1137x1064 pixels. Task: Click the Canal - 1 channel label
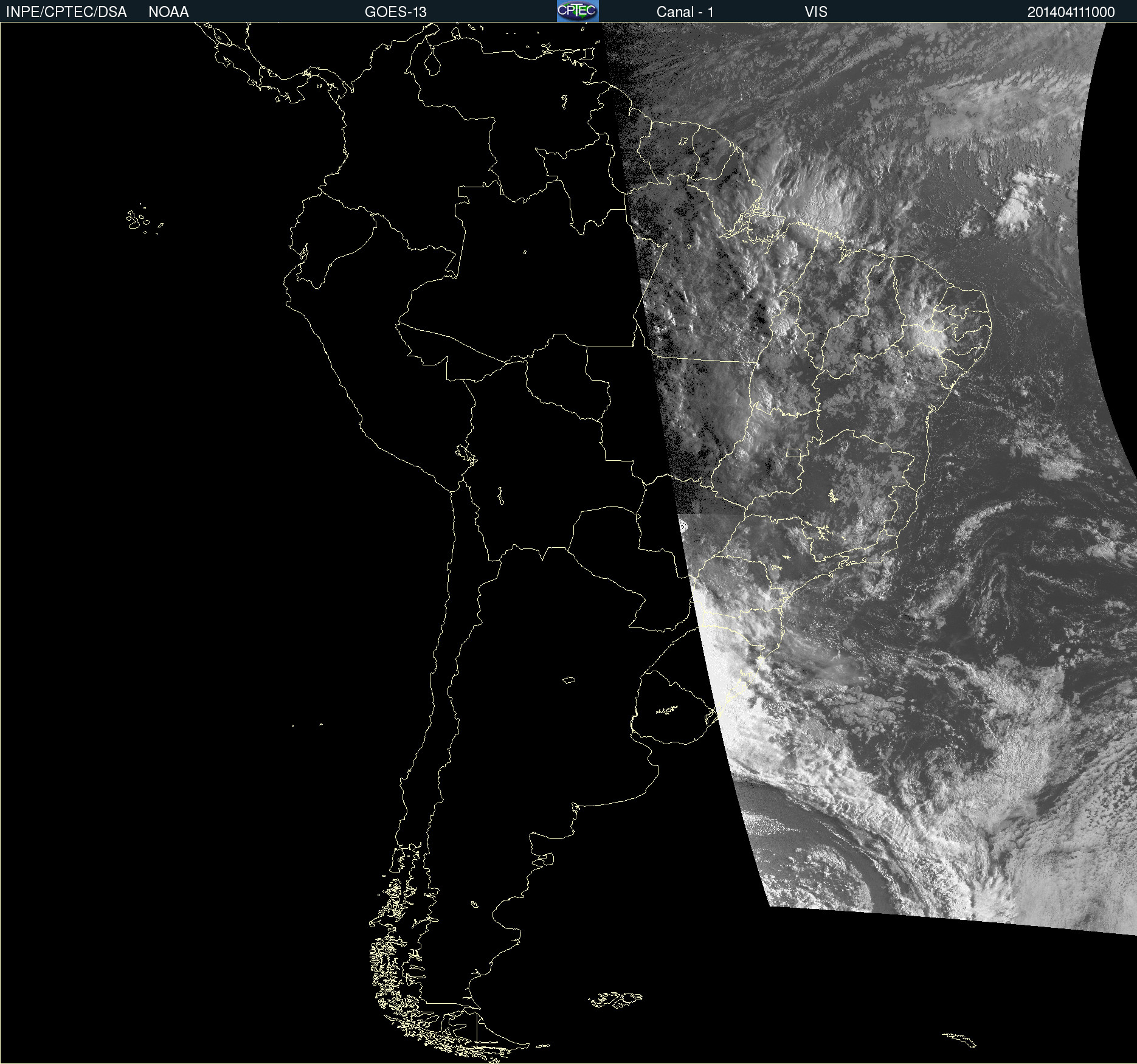pyautogui.click(x=685, y=12)
